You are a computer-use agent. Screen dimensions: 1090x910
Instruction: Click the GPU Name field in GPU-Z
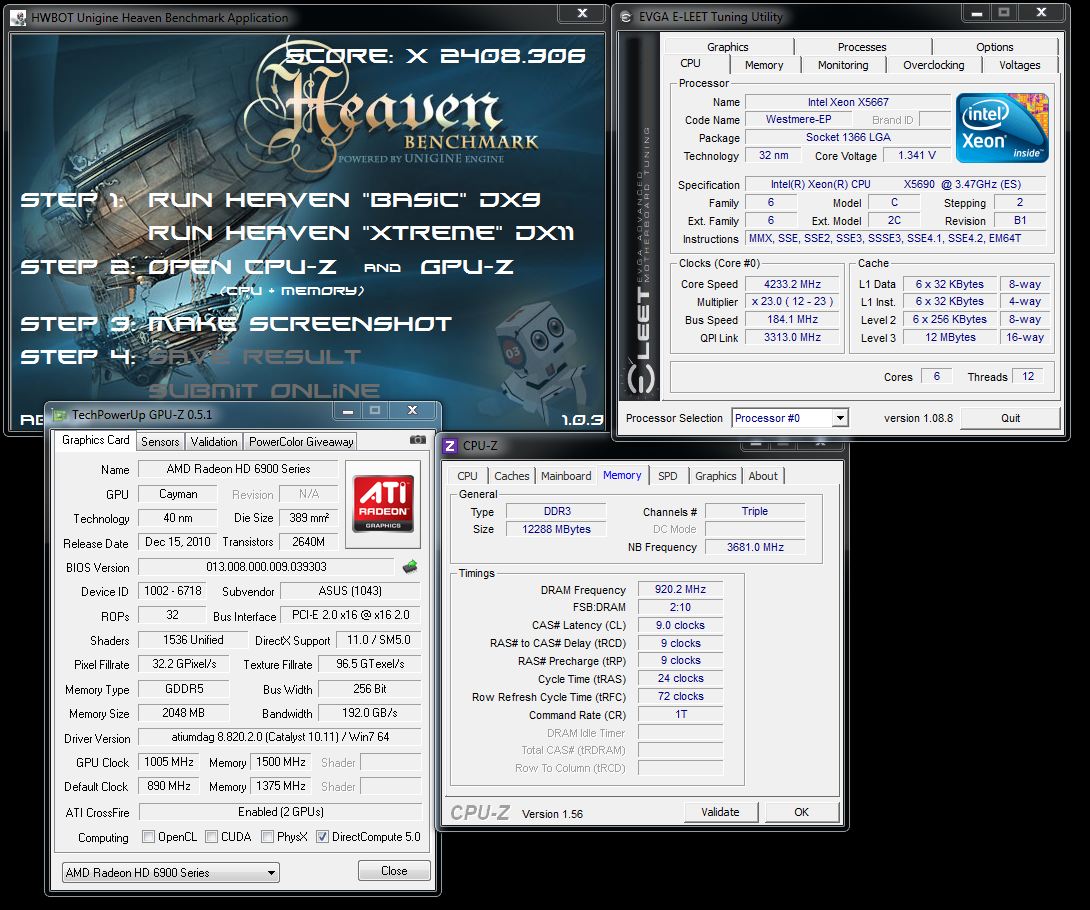tap(238, 469)
